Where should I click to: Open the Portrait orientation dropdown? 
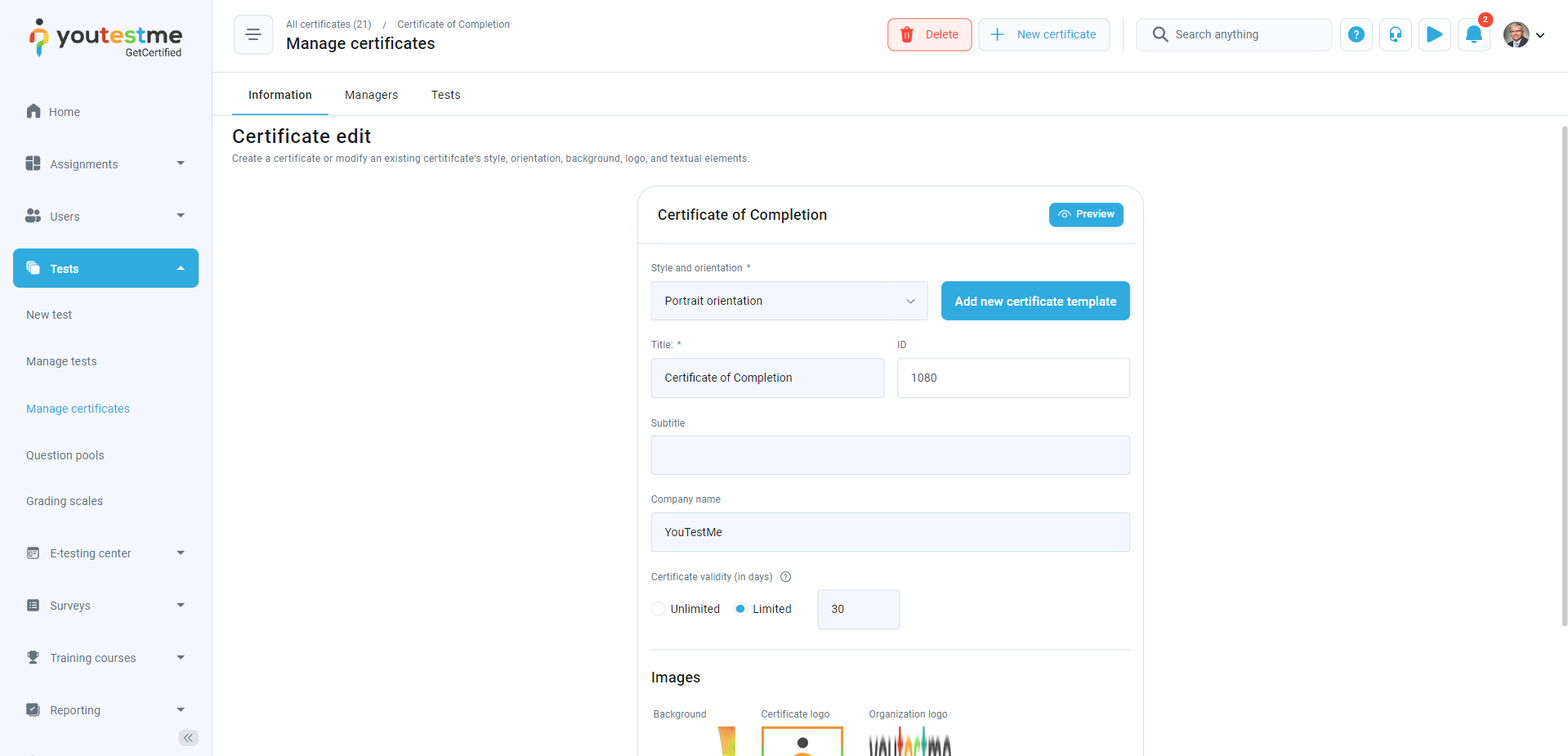[x=788, y=301]
